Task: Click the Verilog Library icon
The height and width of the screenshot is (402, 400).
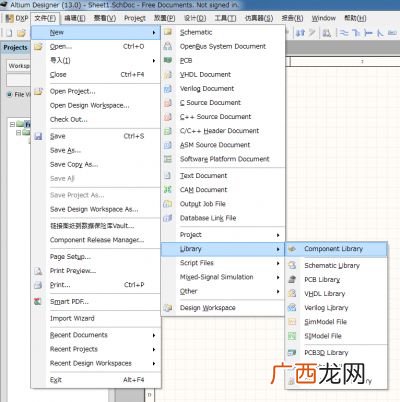Action: (292, 307)
